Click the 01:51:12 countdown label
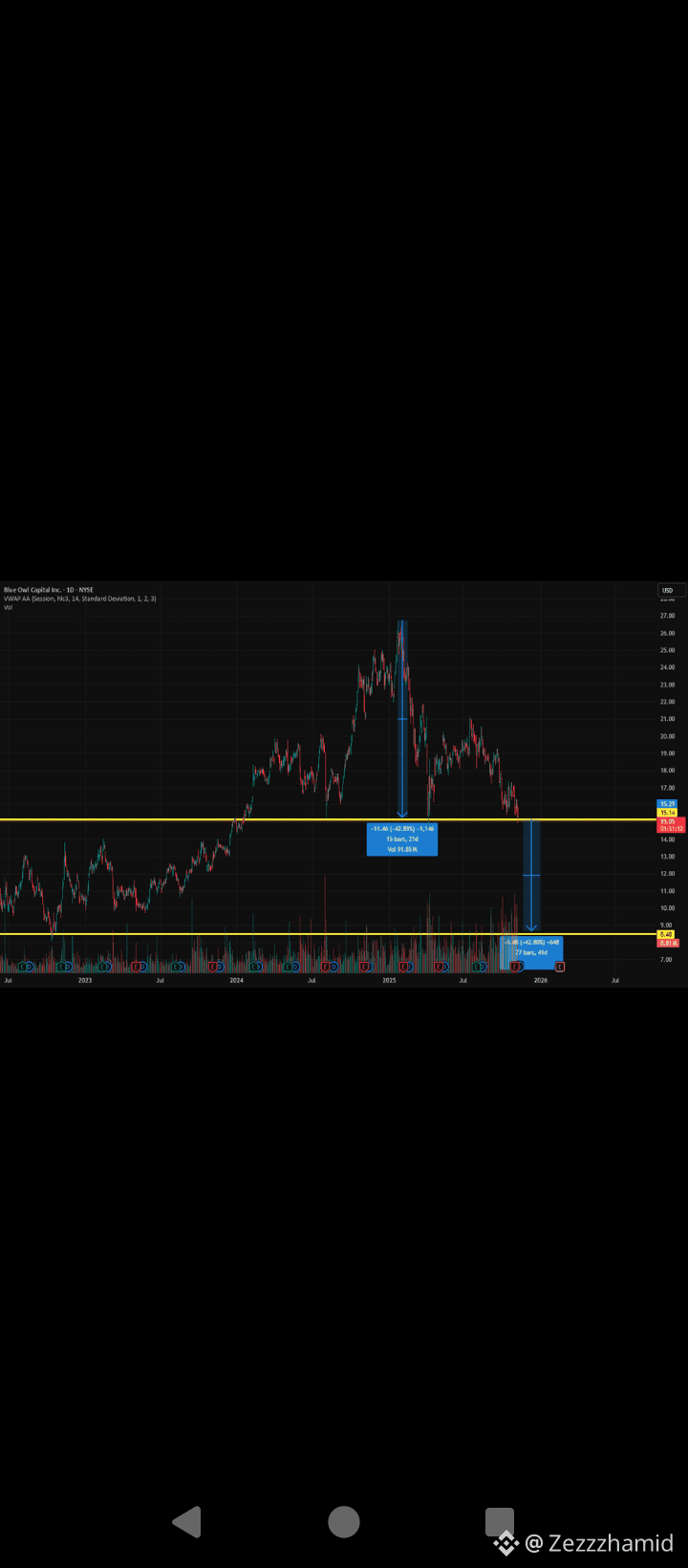The width and height of the screenshot is (688, 1568). [670, 829]
